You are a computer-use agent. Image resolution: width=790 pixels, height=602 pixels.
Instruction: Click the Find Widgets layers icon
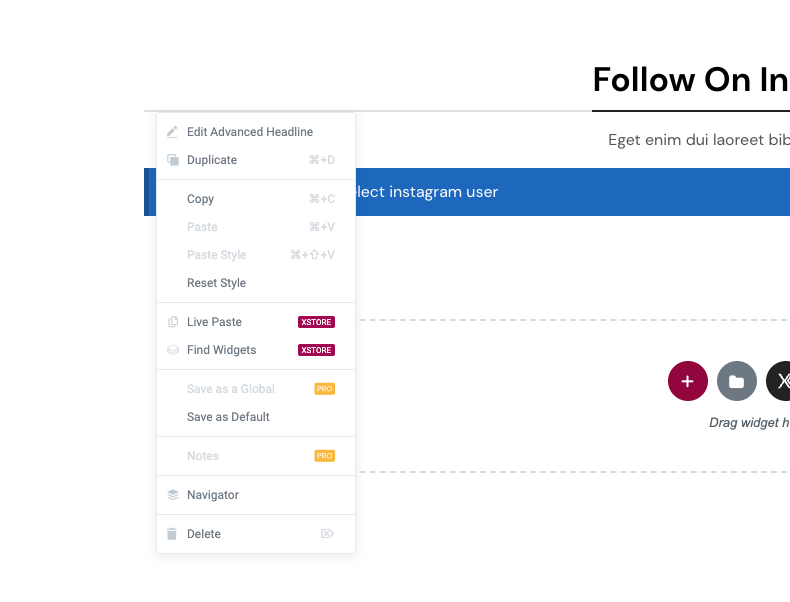[x=172, y=350]
